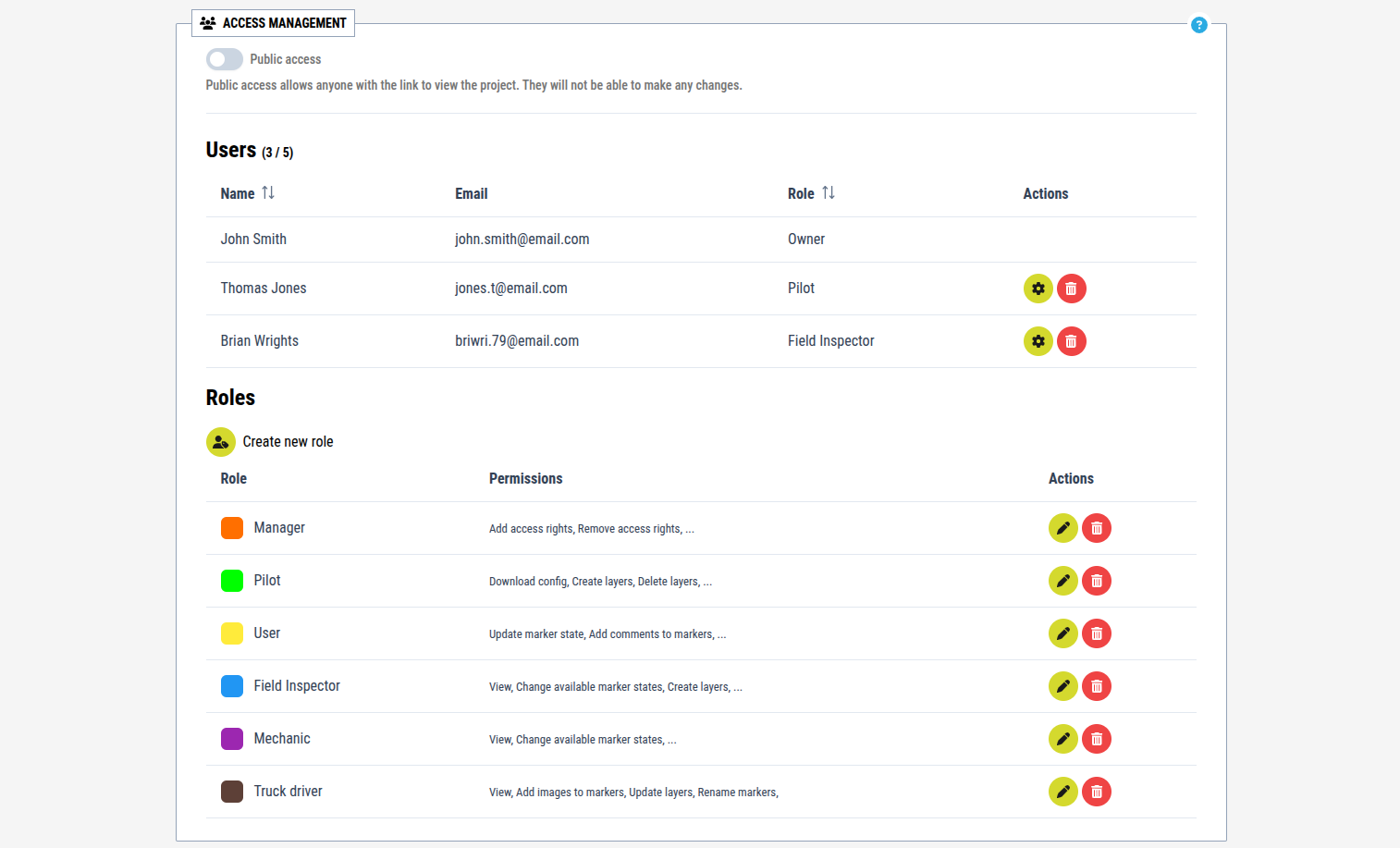This screenshot has height=848, width=1400.
Task: Click Manager permissions 'Add access rights' text
Action: coord(532,529)
